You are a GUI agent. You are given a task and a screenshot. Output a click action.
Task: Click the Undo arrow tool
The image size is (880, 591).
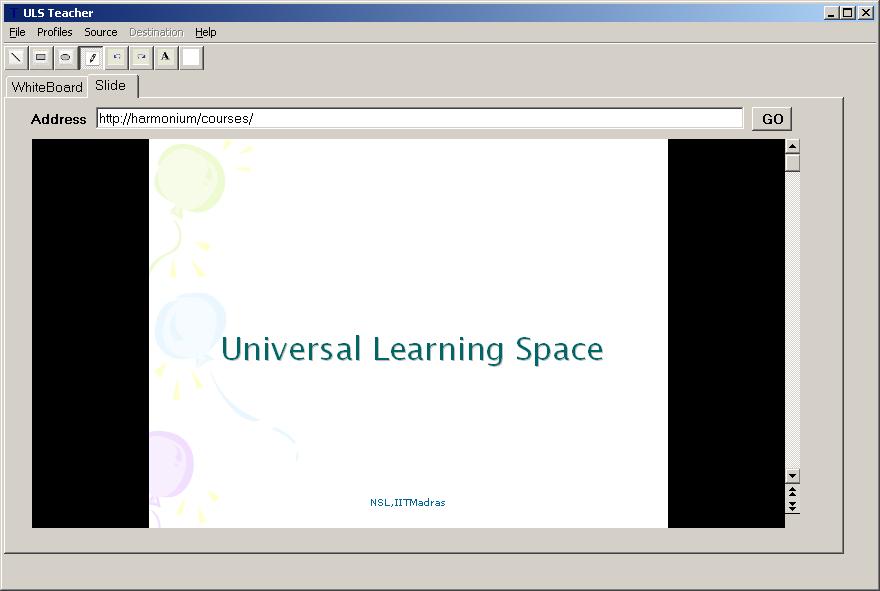point(117,58)
